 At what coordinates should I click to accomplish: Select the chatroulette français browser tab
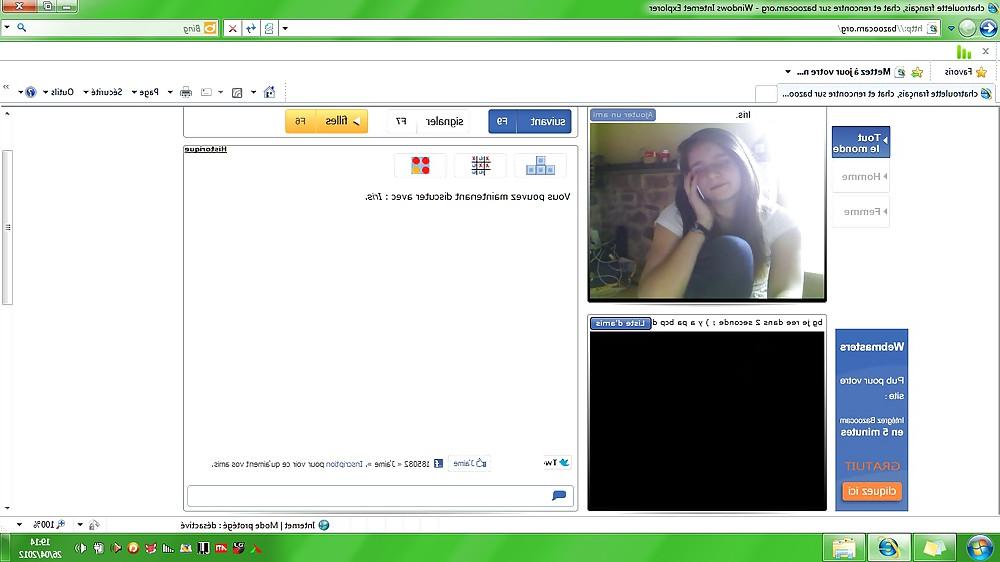click(886, 94)
